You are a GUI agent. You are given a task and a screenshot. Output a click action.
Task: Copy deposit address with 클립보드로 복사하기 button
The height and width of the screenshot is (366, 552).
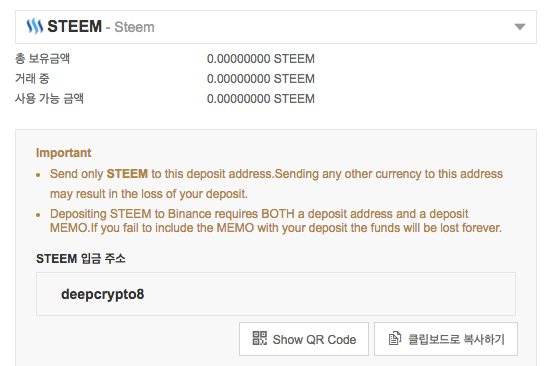click(x=446, y=339)
